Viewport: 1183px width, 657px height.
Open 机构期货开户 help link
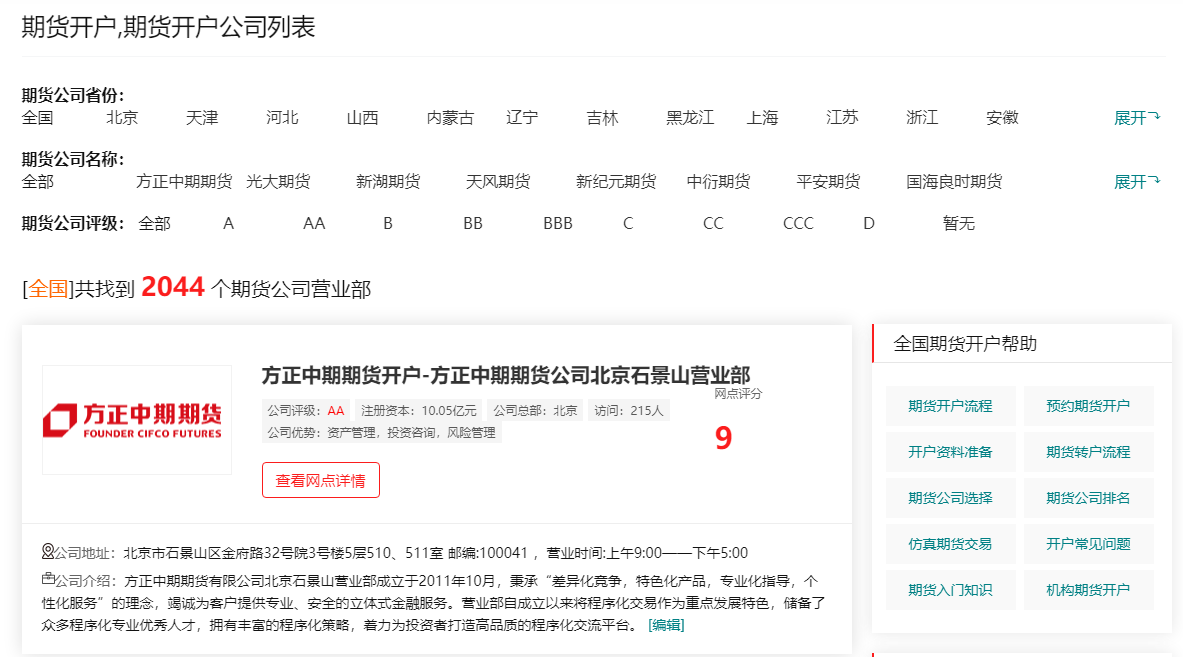[x=1089, y=591]
